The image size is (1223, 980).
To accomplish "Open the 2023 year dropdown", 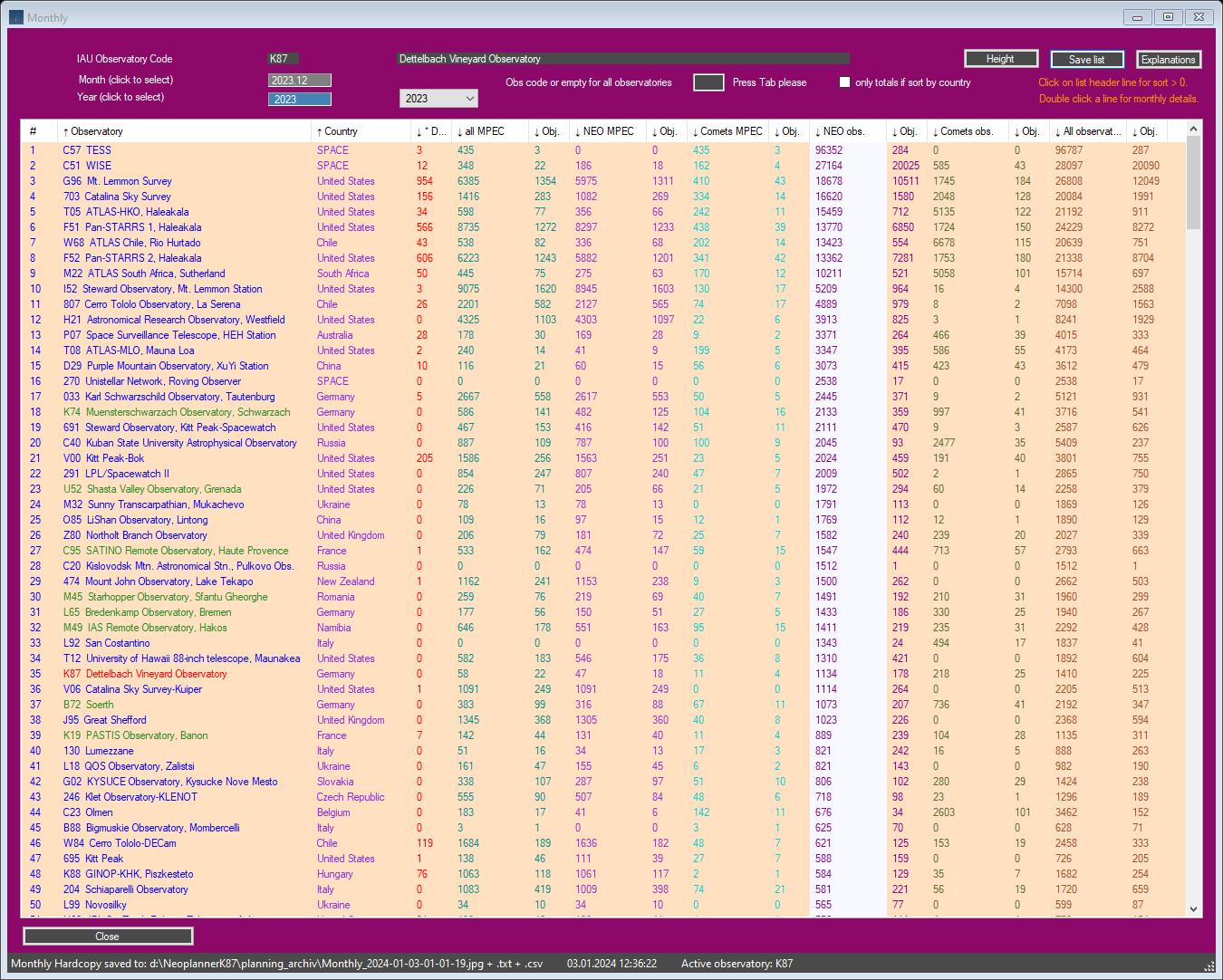I will pyautogui.click(x=438, y=98).
